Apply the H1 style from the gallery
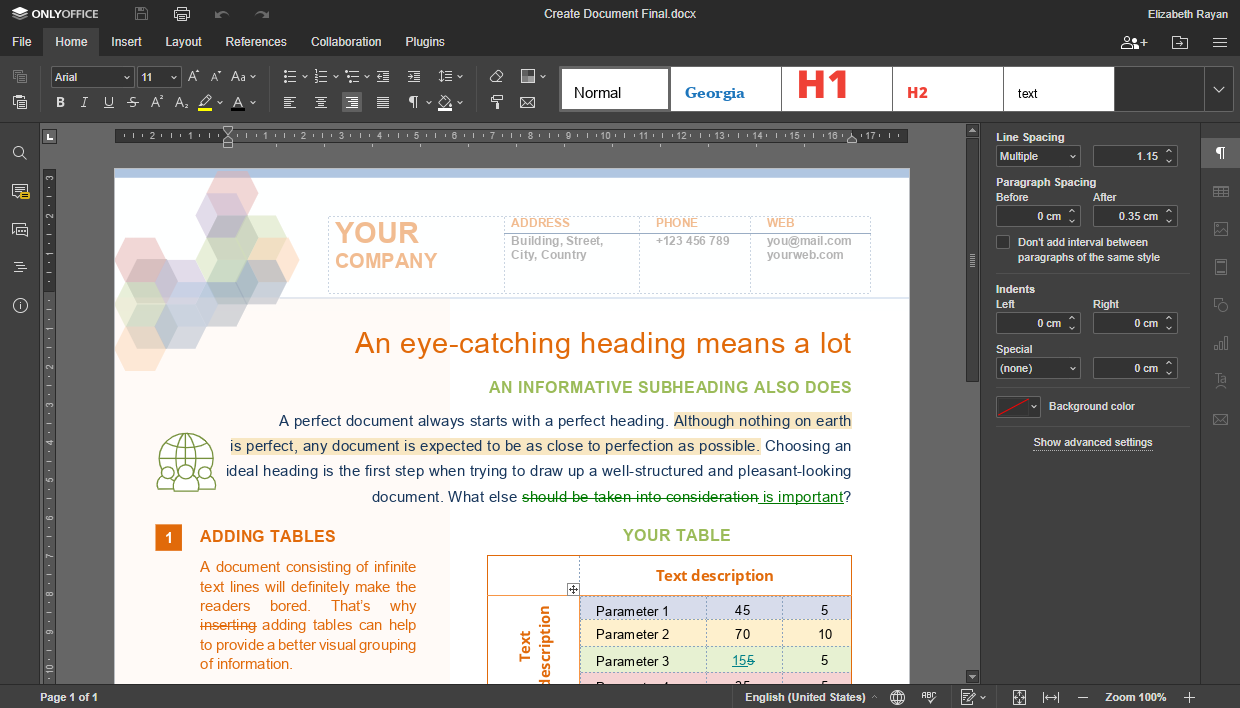Viewport: 1240px width, 708px height. [x=836, y=88]
